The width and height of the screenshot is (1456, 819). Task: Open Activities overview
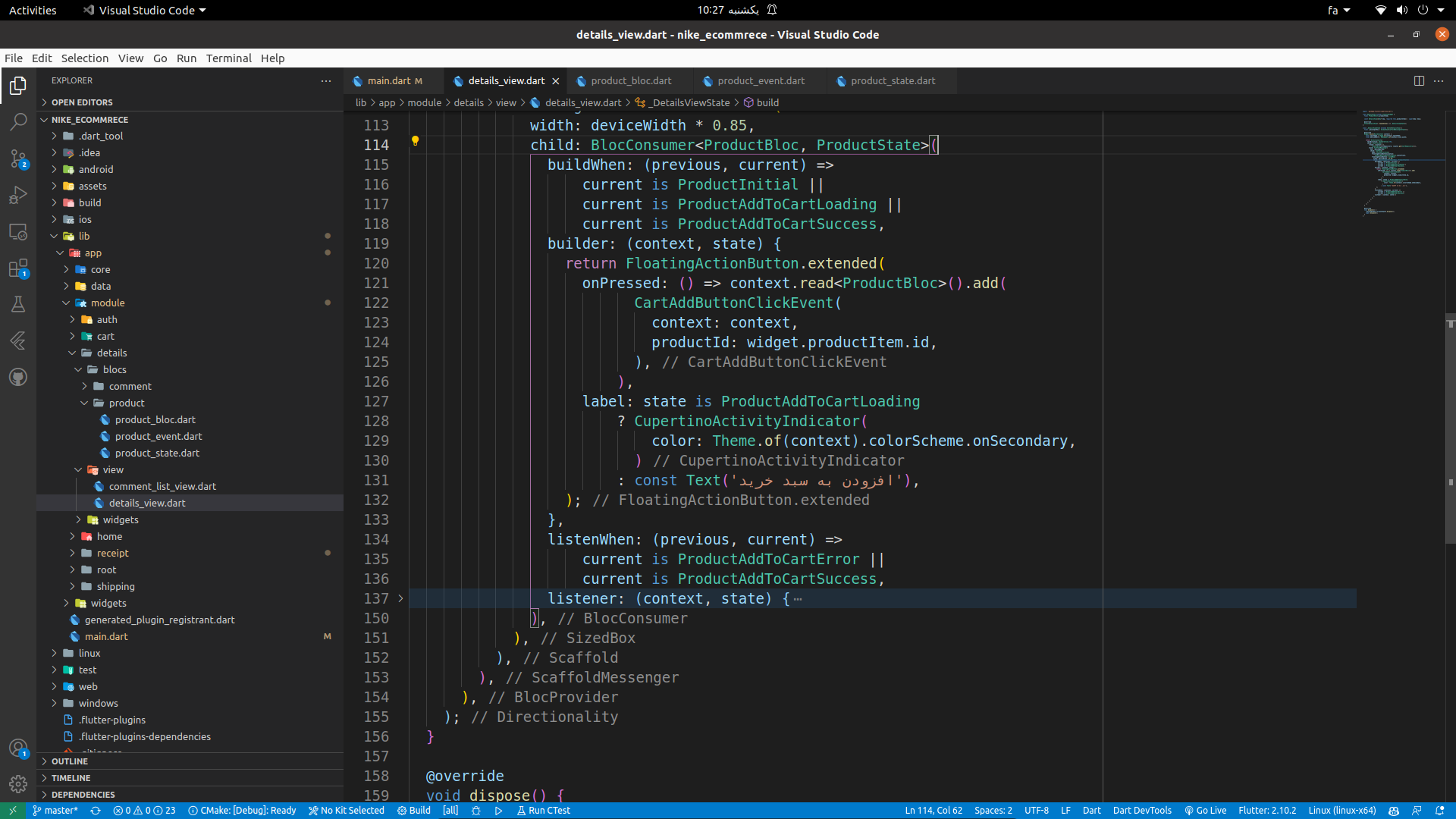coord(33,10)
